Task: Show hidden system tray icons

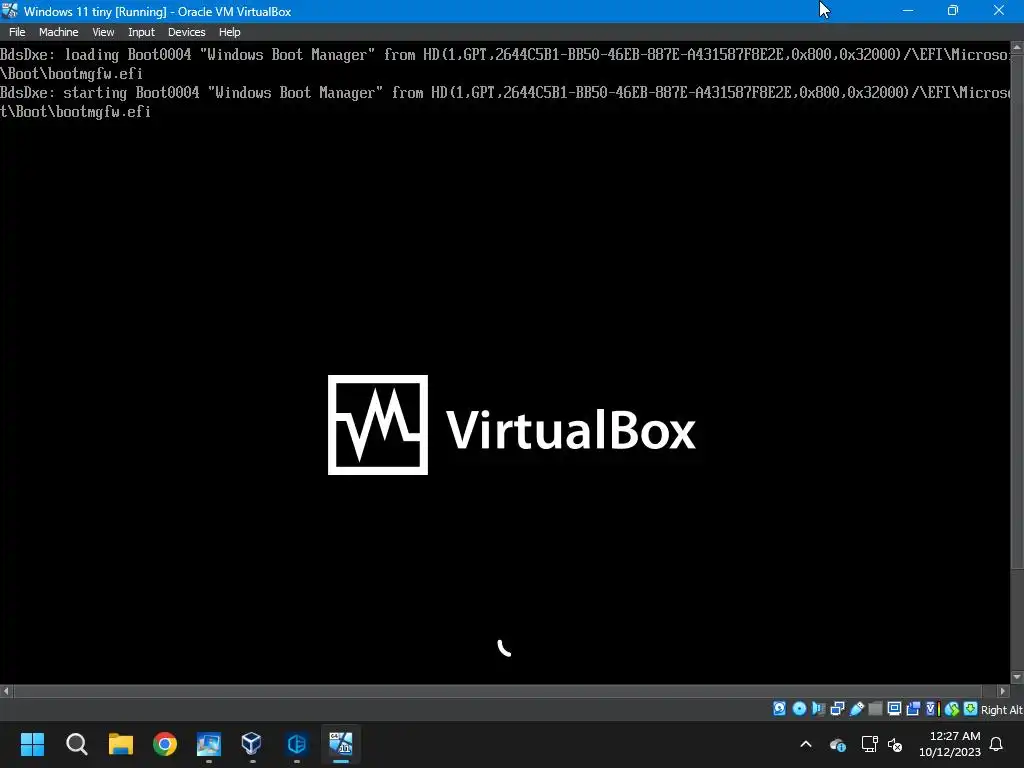Action: click(x=806, y=744)
